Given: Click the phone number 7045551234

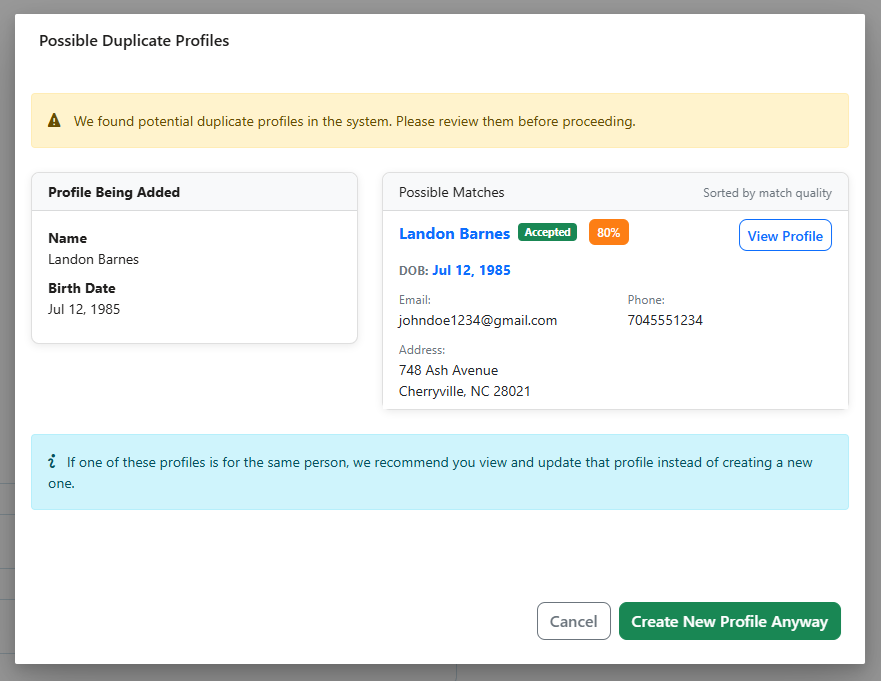Looking at the screenshot, I should [x=665, y=320].
